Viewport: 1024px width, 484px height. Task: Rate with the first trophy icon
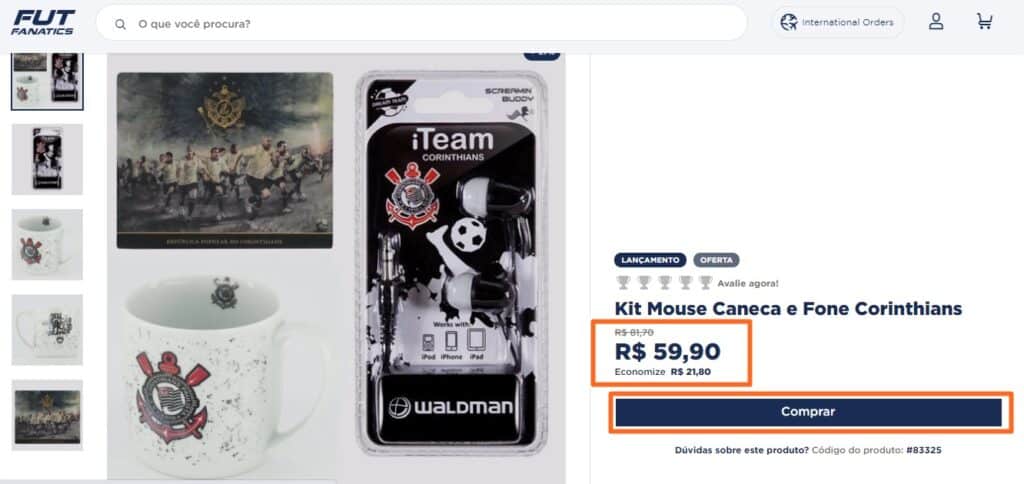(623, 283)
